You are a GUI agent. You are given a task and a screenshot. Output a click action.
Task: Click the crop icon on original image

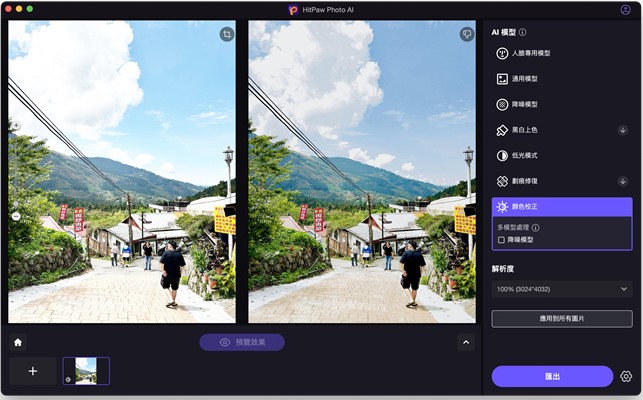pos(227,34)
